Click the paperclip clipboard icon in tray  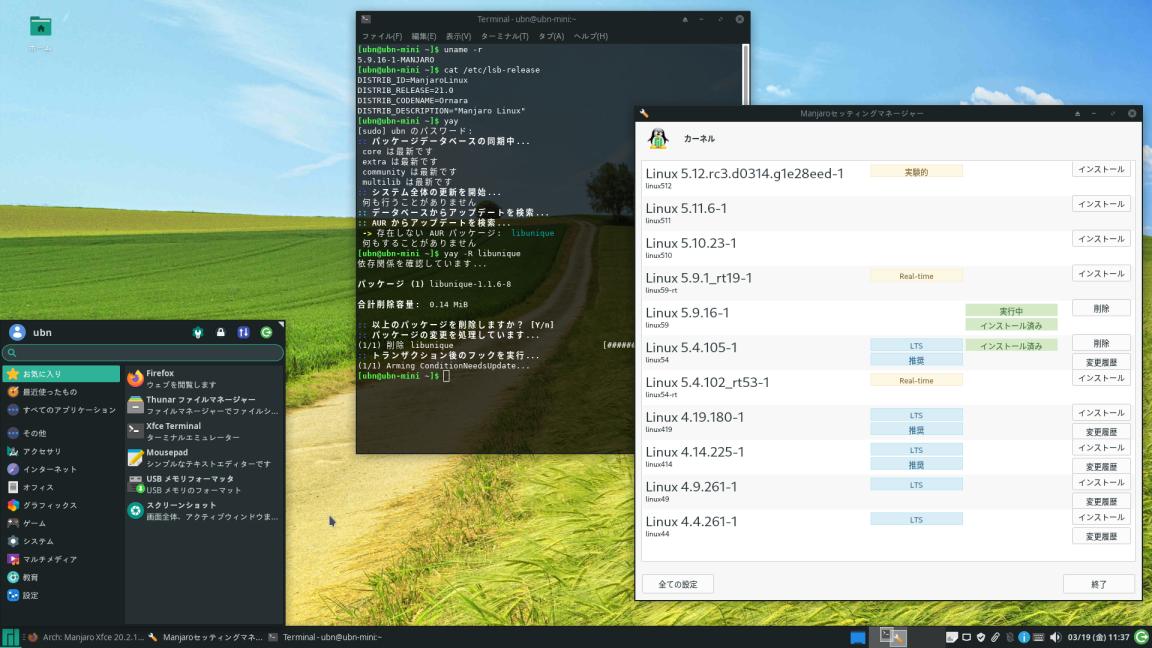[x=995, y=637]
